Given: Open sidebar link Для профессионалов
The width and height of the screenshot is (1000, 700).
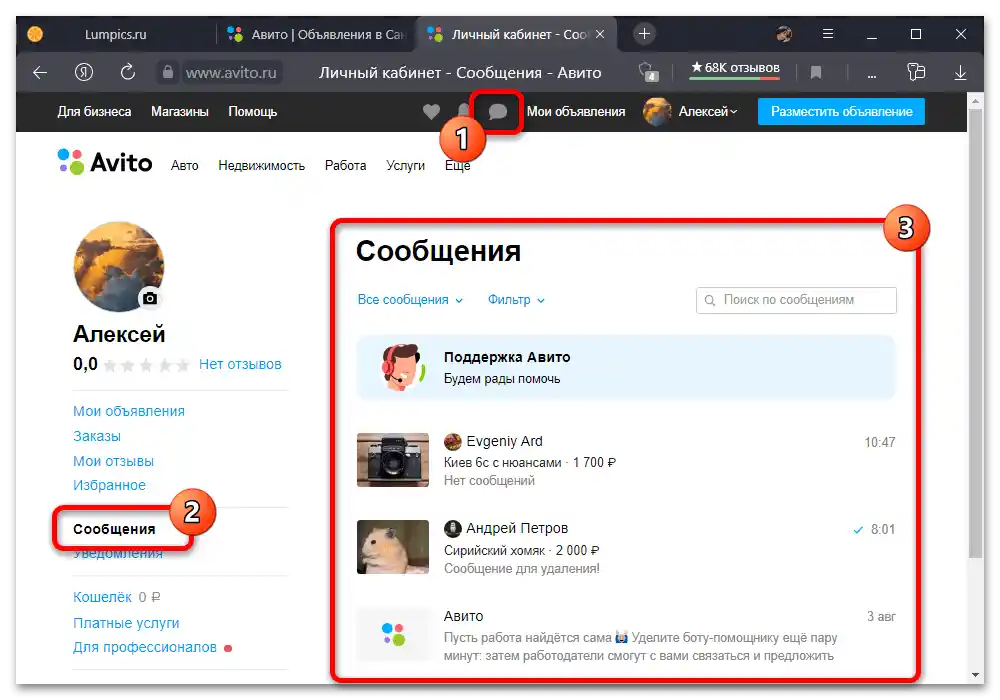Looking at the screenshot, I should coord(145,647).
